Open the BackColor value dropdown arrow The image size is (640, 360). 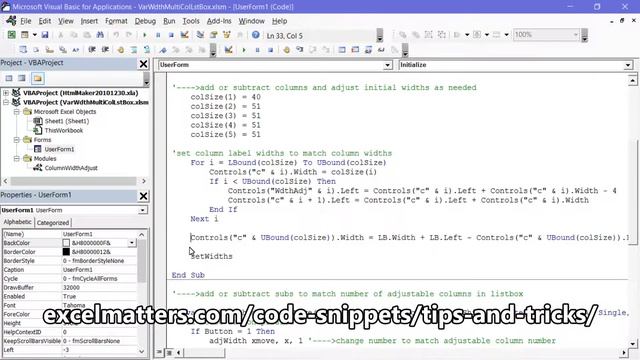point(131,243)
